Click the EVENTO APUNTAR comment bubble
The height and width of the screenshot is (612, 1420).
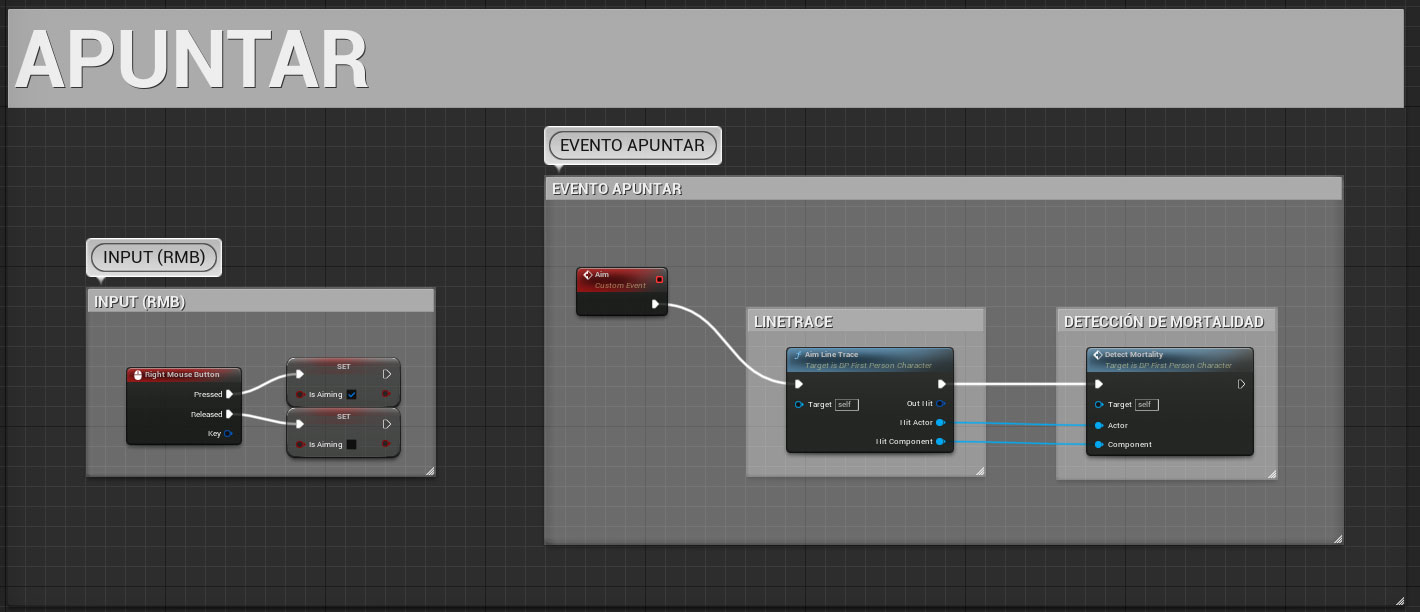click(x=632, y=145)
